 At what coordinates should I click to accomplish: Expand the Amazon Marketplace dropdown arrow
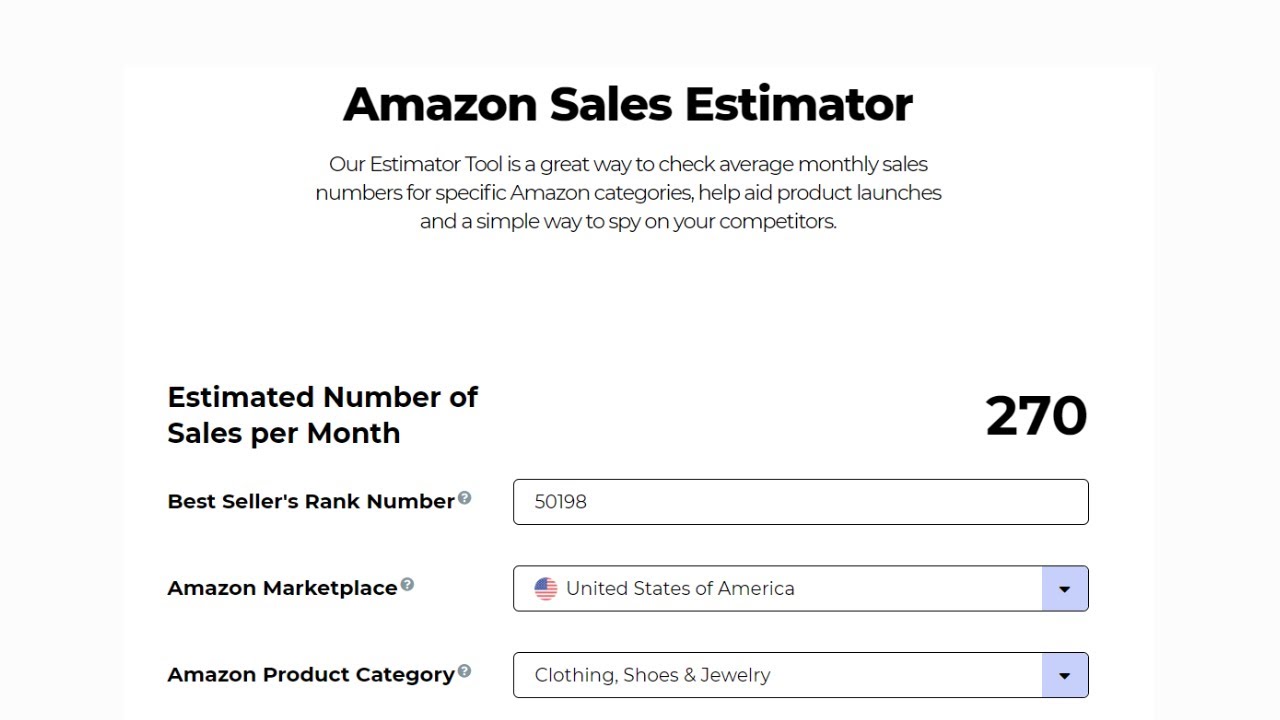pyautogui.click(x=1064, y=589)
